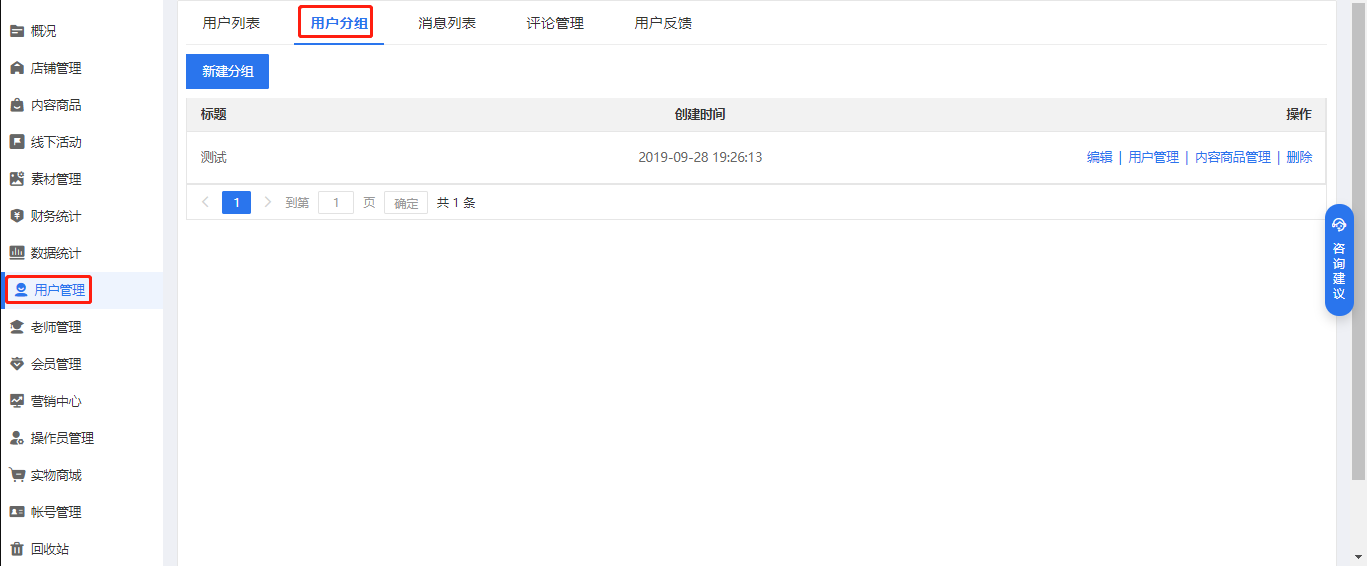Switch to the 用户列表 tab
This screenshot has width=1367, height=566.
coord(231,23)
